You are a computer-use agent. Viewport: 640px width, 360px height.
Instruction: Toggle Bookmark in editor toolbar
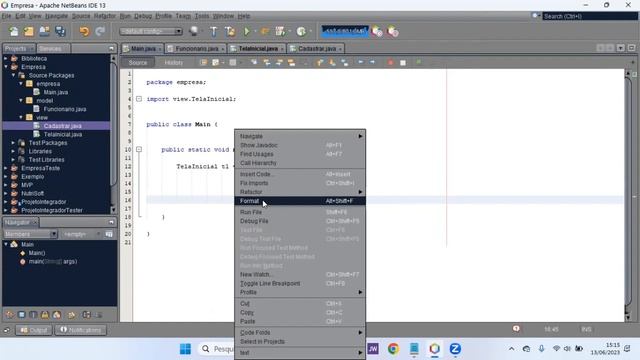click(x=344, y=62)
